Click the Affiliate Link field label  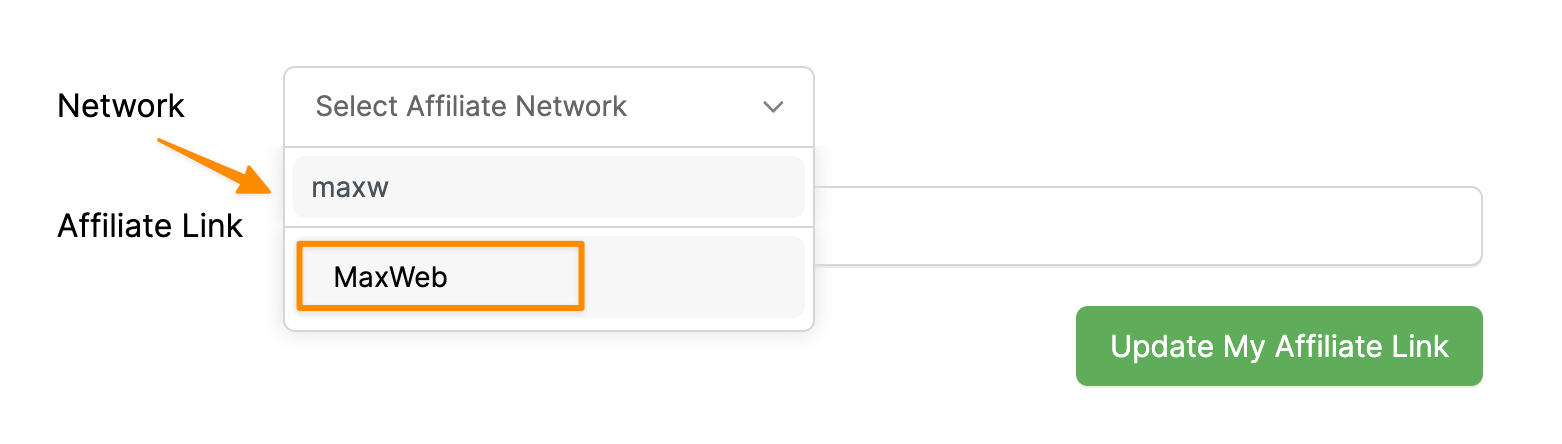(x=150, y=226)
